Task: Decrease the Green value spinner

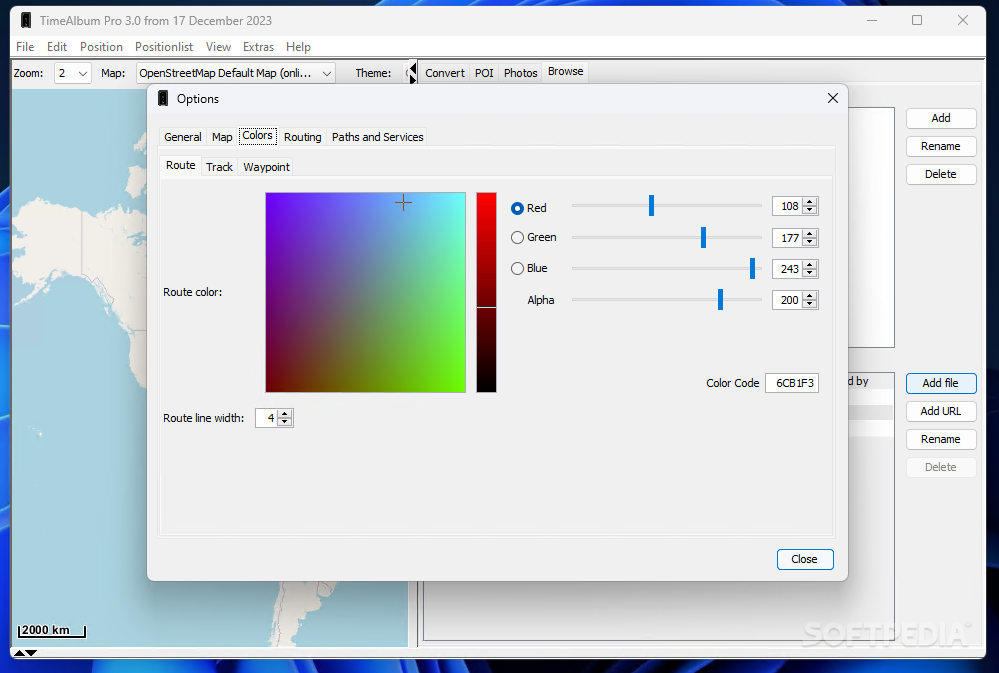Action: [x=810, y=242]
